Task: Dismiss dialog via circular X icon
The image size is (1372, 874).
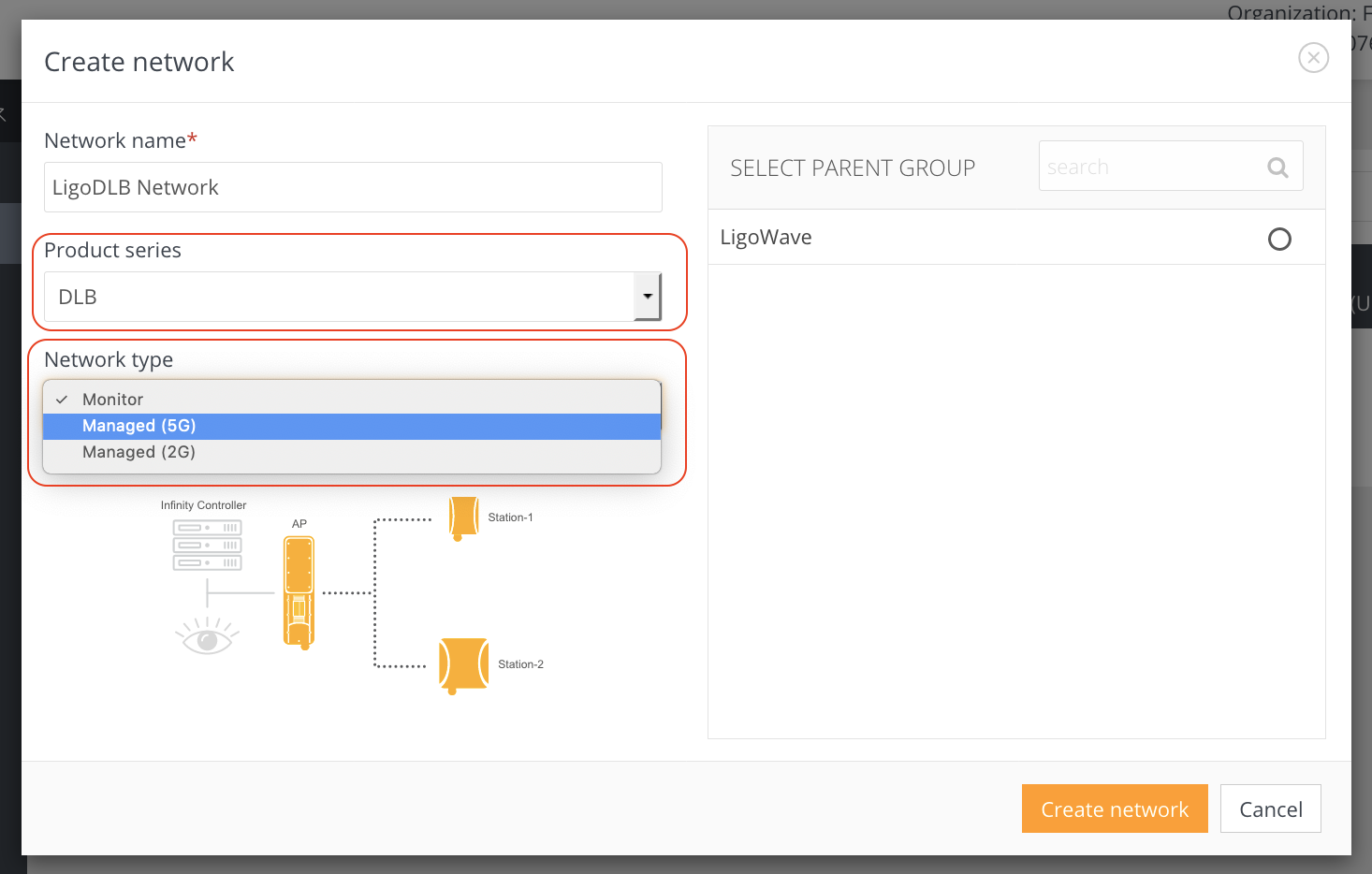Action: pyautogui.click(x=1313, y=57)
